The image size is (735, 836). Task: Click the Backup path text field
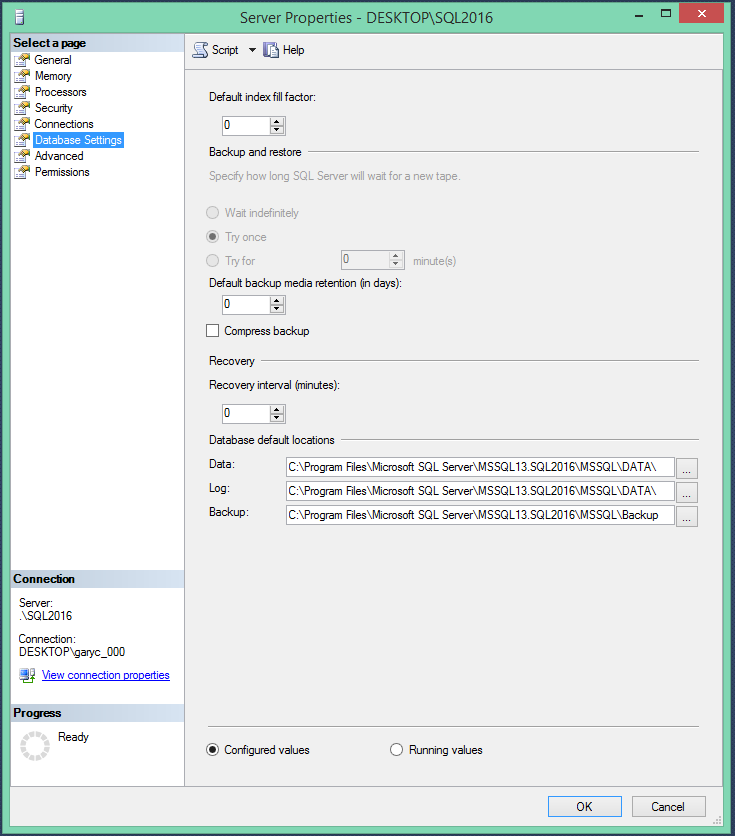point(480,515)
